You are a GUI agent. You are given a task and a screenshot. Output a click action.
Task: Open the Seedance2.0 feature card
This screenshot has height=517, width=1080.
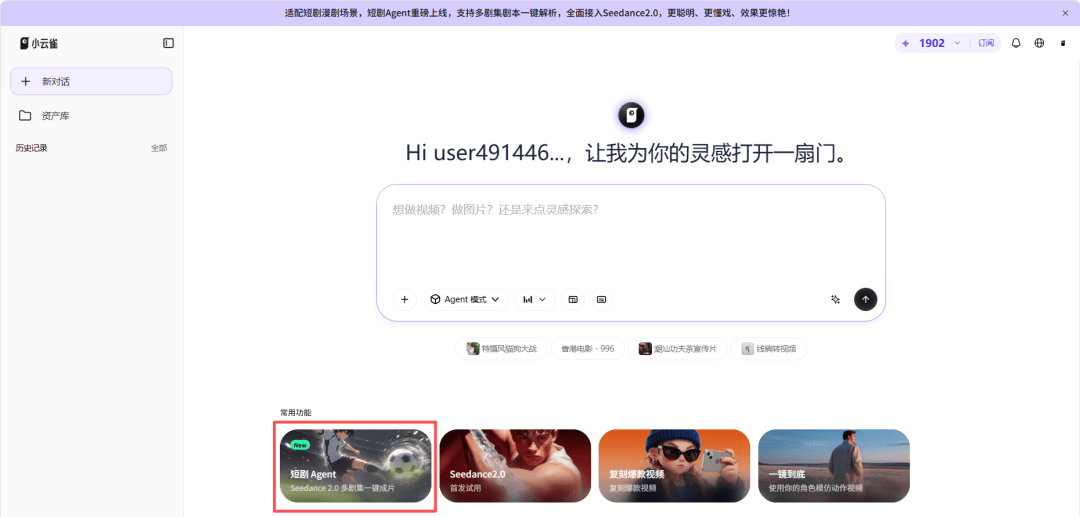(x=514, y=466)
